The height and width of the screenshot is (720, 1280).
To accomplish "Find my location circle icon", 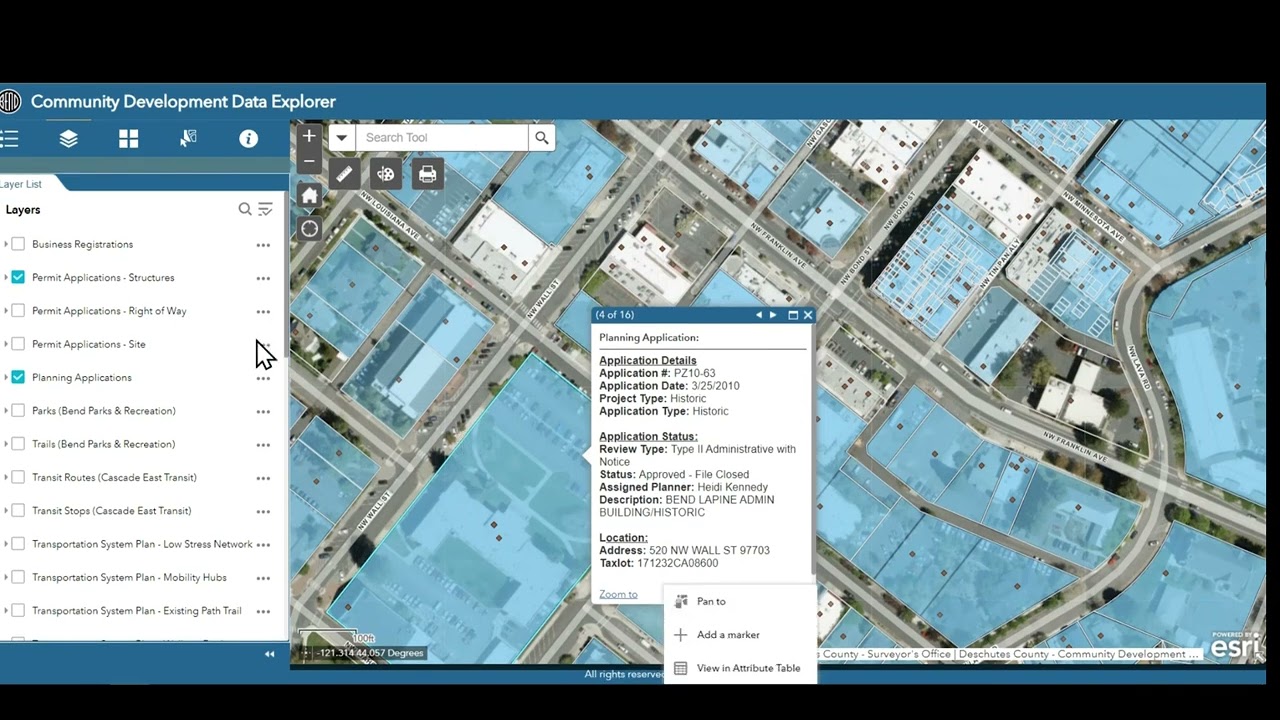I will pos(309,229).
